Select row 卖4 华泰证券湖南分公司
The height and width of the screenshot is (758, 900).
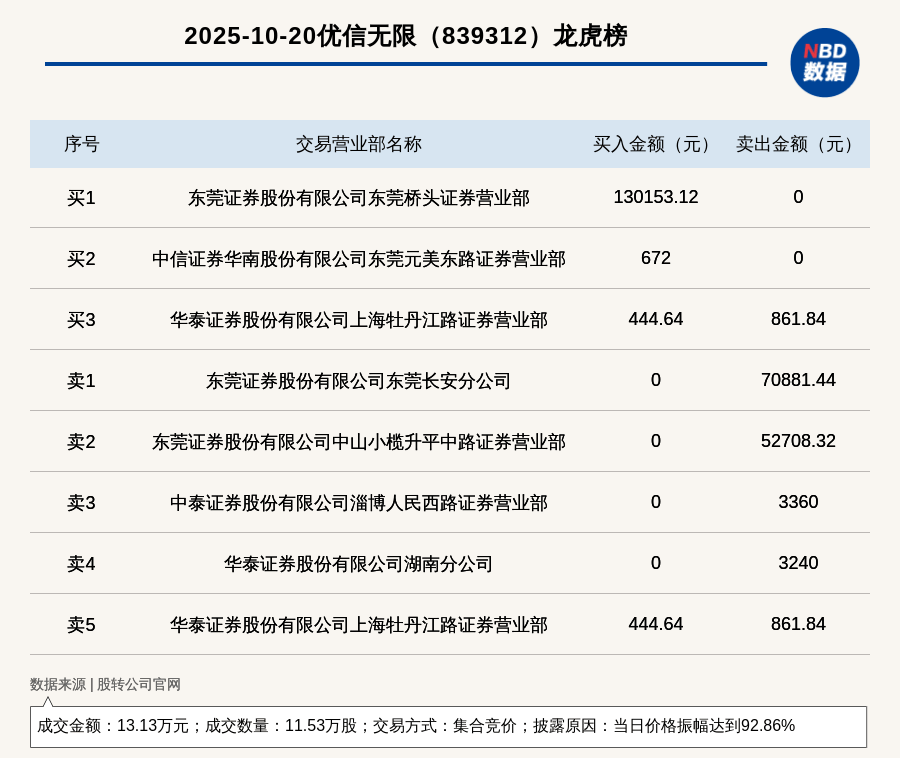click(x=358, y=563)
